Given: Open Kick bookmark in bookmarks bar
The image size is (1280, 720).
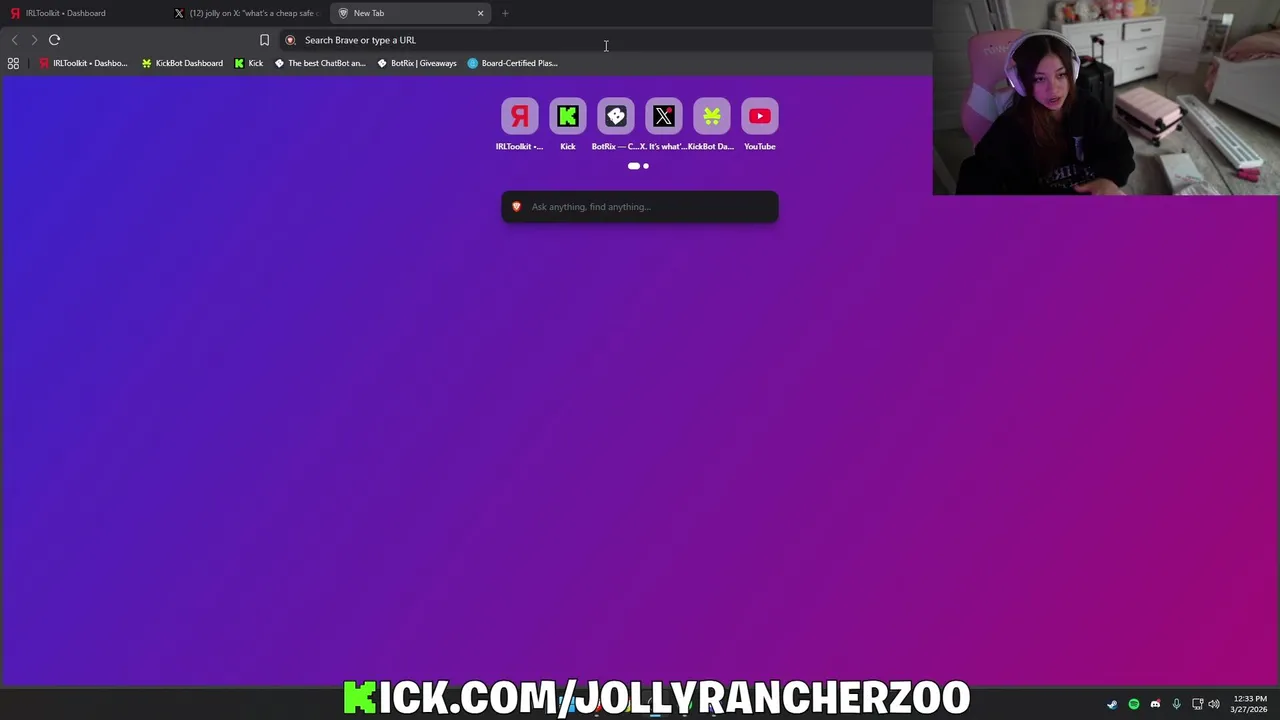Looking at the screenshot, I should [x=249, y=63].
